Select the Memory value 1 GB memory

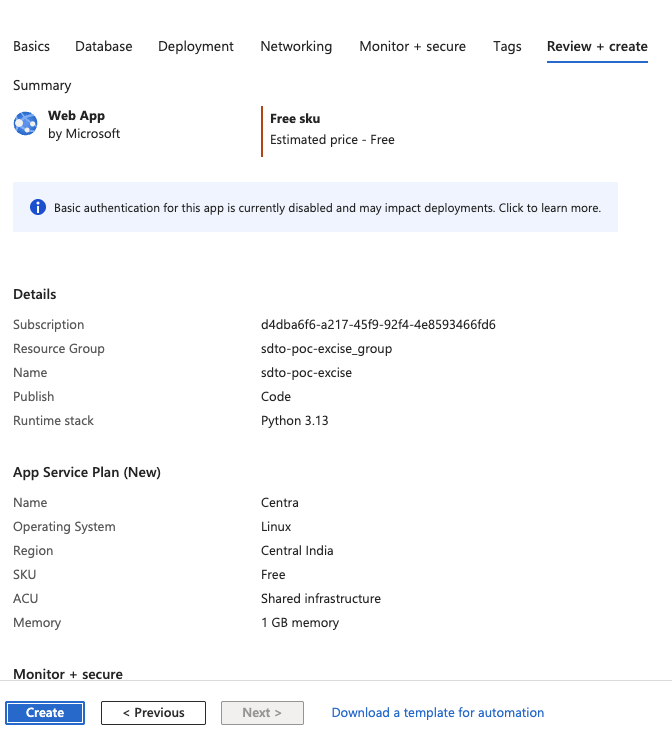(x=300, y=623)
